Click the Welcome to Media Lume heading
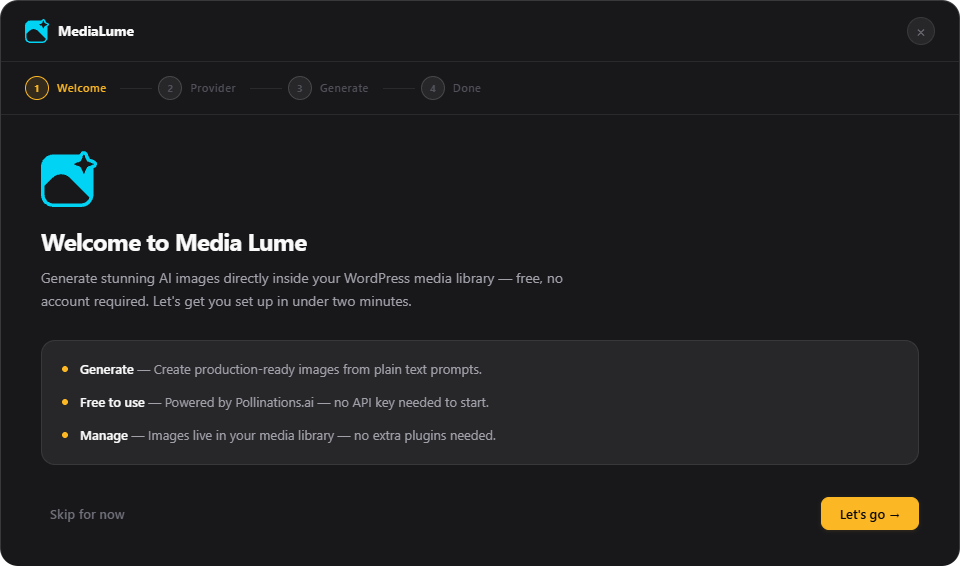This screenshot has width=960, height=566. point(174,243)
